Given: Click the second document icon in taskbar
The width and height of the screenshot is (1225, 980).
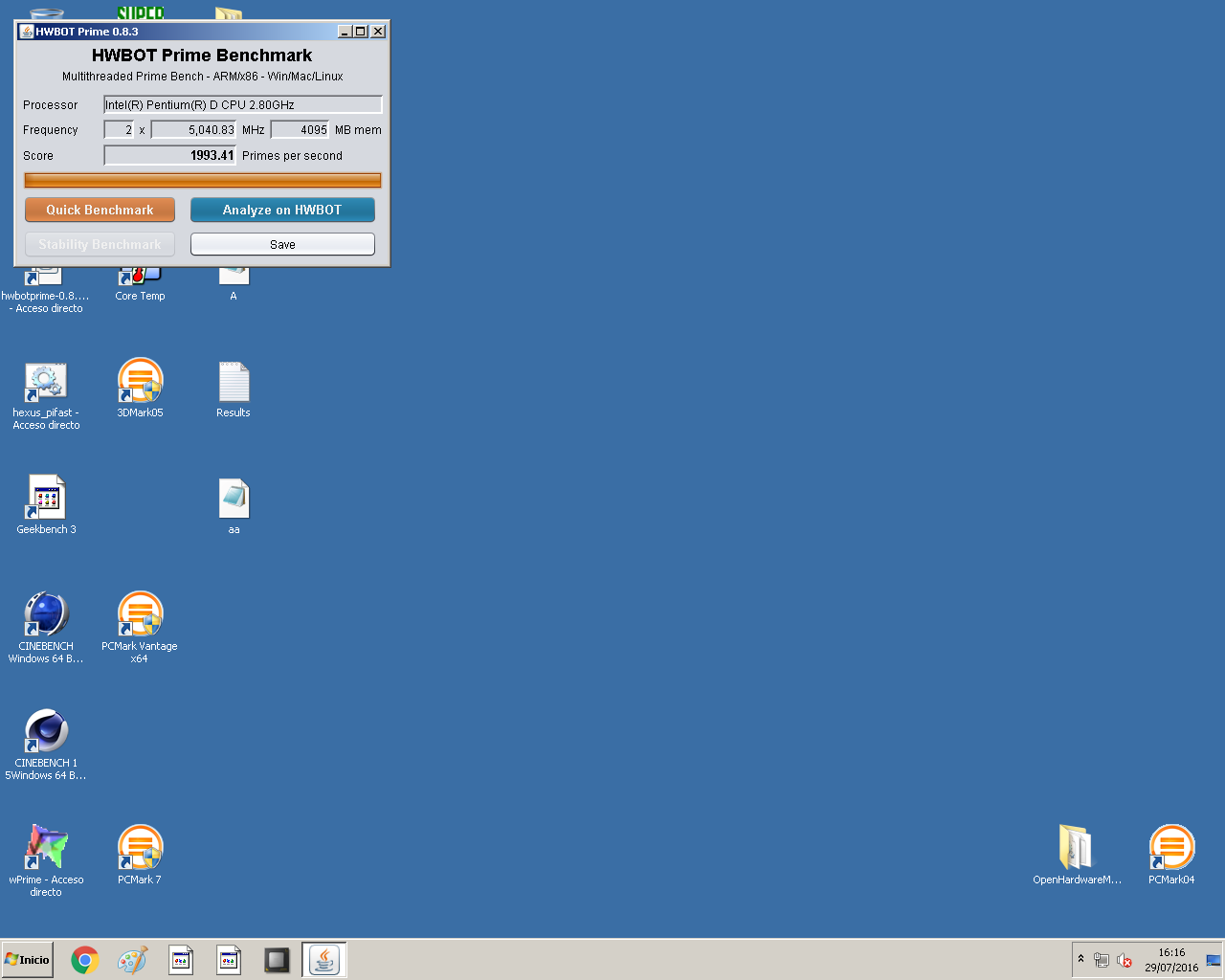Looking at the screenshot, I should pyautogui.click(x=229, y=960).
